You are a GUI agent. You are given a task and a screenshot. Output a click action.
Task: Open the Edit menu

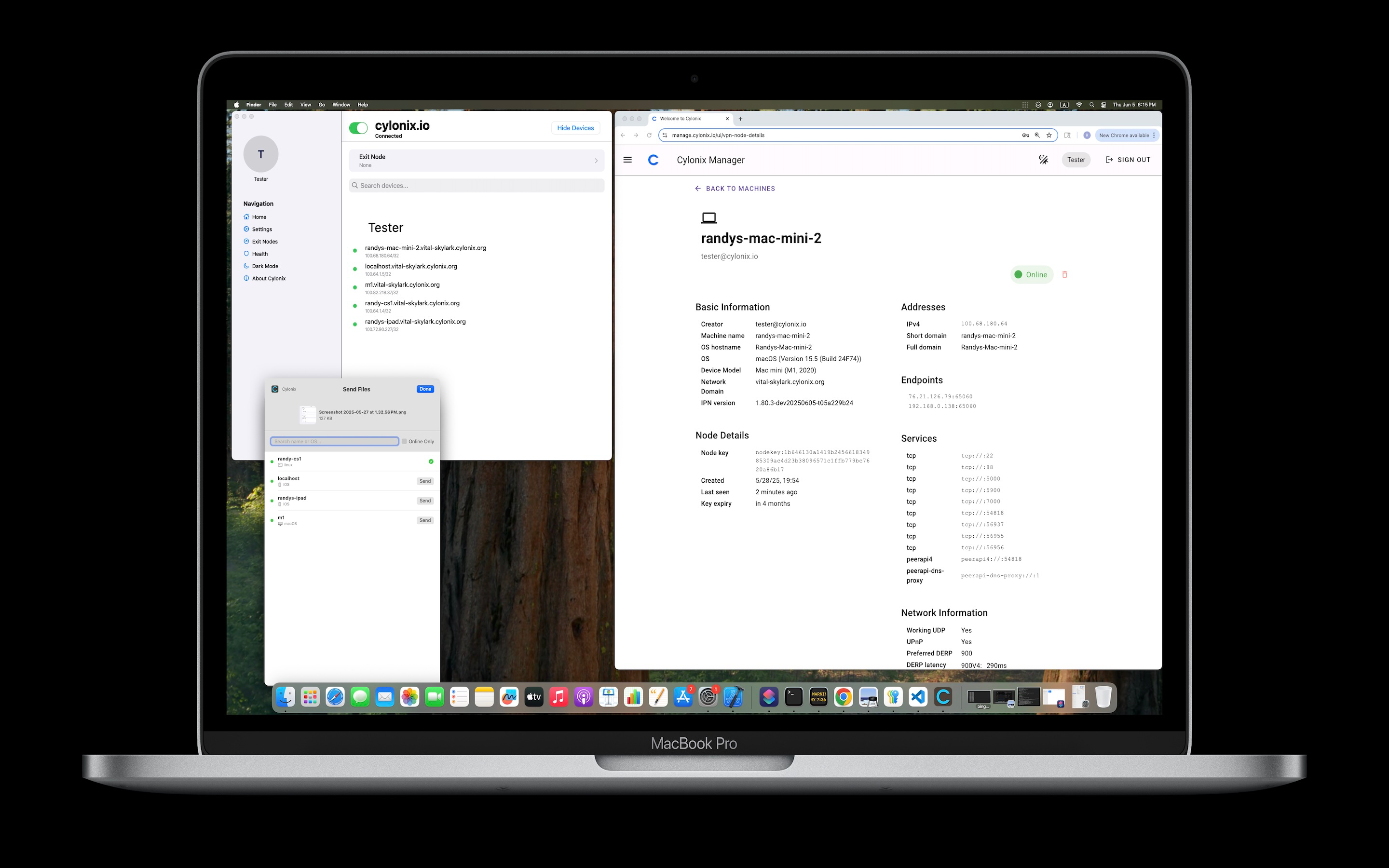coord(288,105)
